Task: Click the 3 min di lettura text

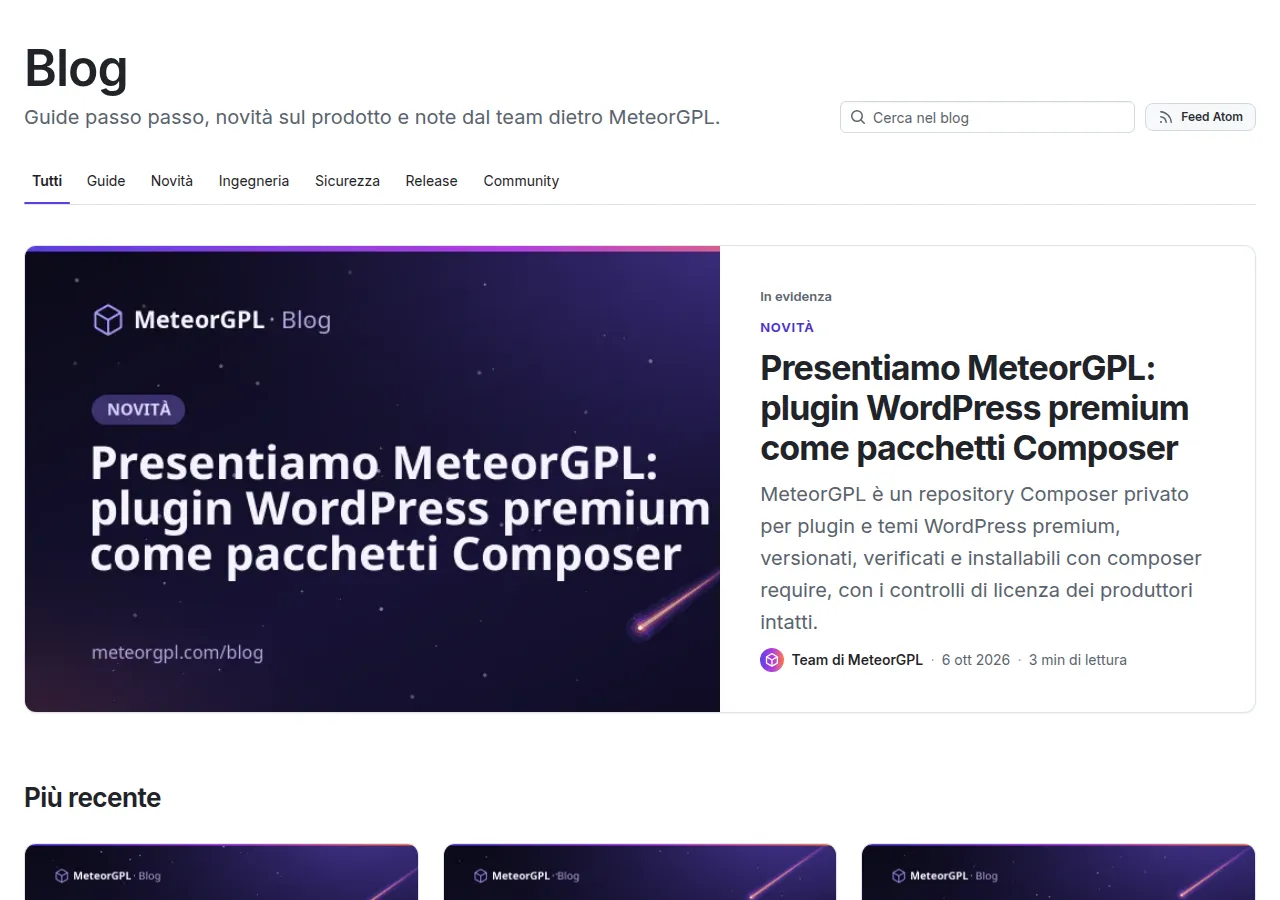Action: (1078, 660)
